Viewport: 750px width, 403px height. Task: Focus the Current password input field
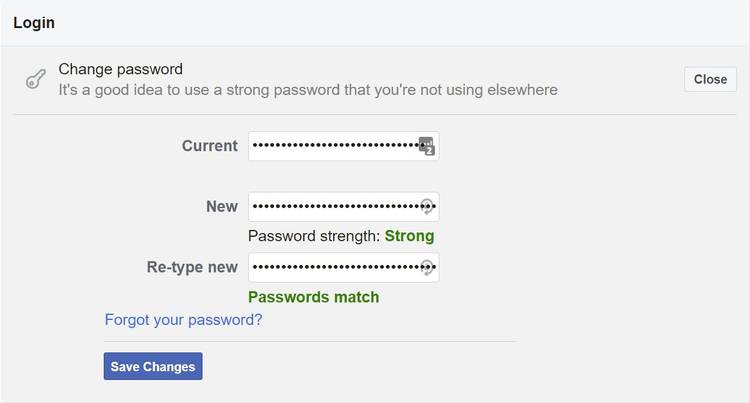333,146
